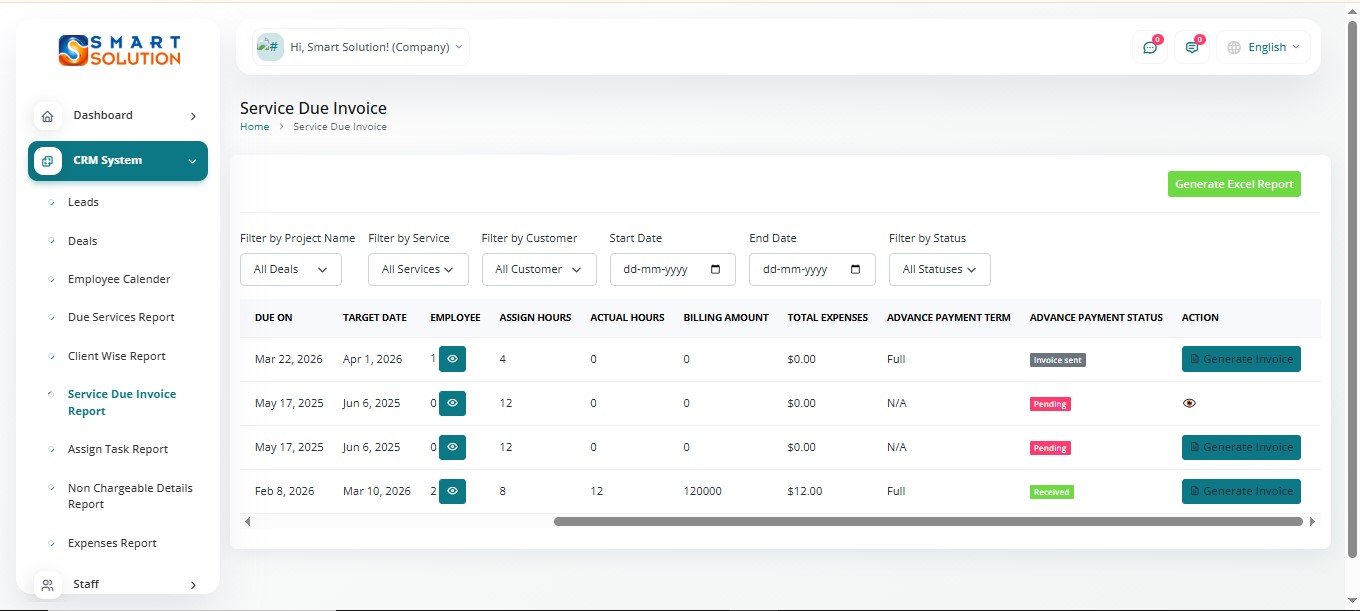Go to Employee Calender
1360x611 pixels.
pyautogui.click(x=119, y=279)
